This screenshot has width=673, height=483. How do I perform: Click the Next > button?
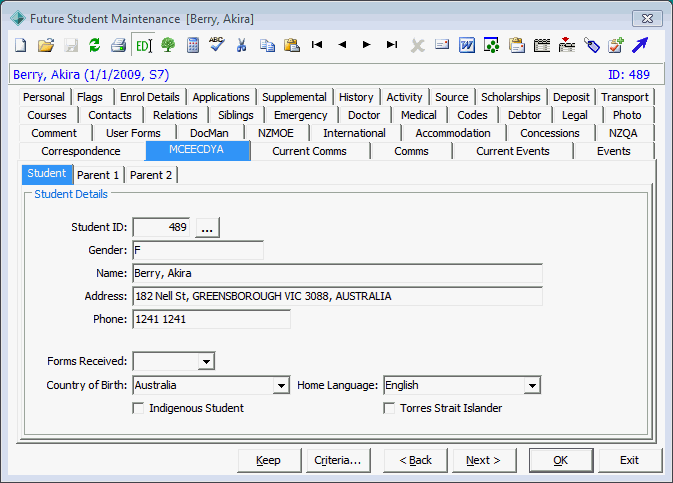click(484, 460)
